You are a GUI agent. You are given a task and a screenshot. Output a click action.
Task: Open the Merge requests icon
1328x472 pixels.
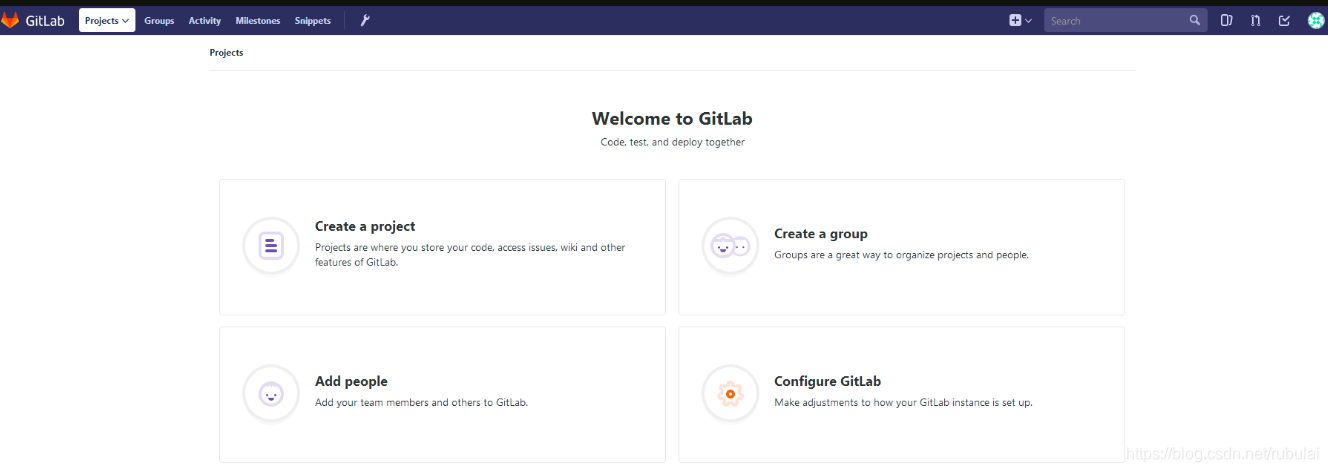(1255, 20)
